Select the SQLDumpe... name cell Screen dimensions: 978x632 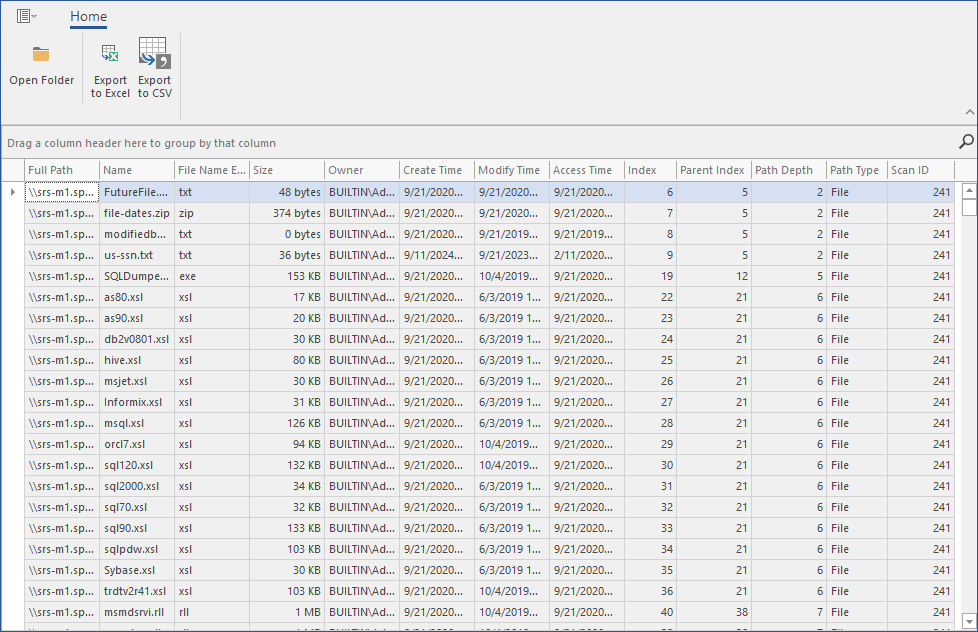[137, 276]
